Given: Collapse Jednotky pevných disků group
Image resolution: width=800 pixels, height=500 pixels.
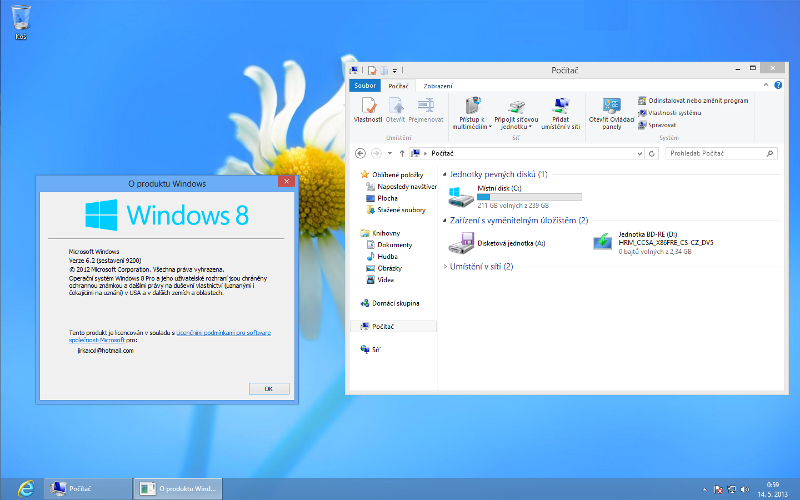Looking at the screenshot, I should tap(445, 174).
